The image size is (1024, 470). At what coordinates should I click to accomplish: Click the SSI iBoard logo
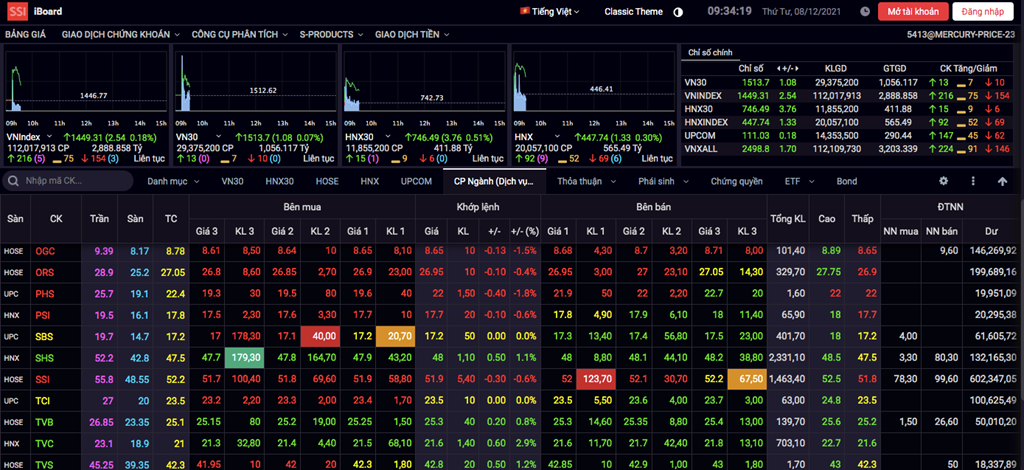pyautogui.click(x=35, y=11)
